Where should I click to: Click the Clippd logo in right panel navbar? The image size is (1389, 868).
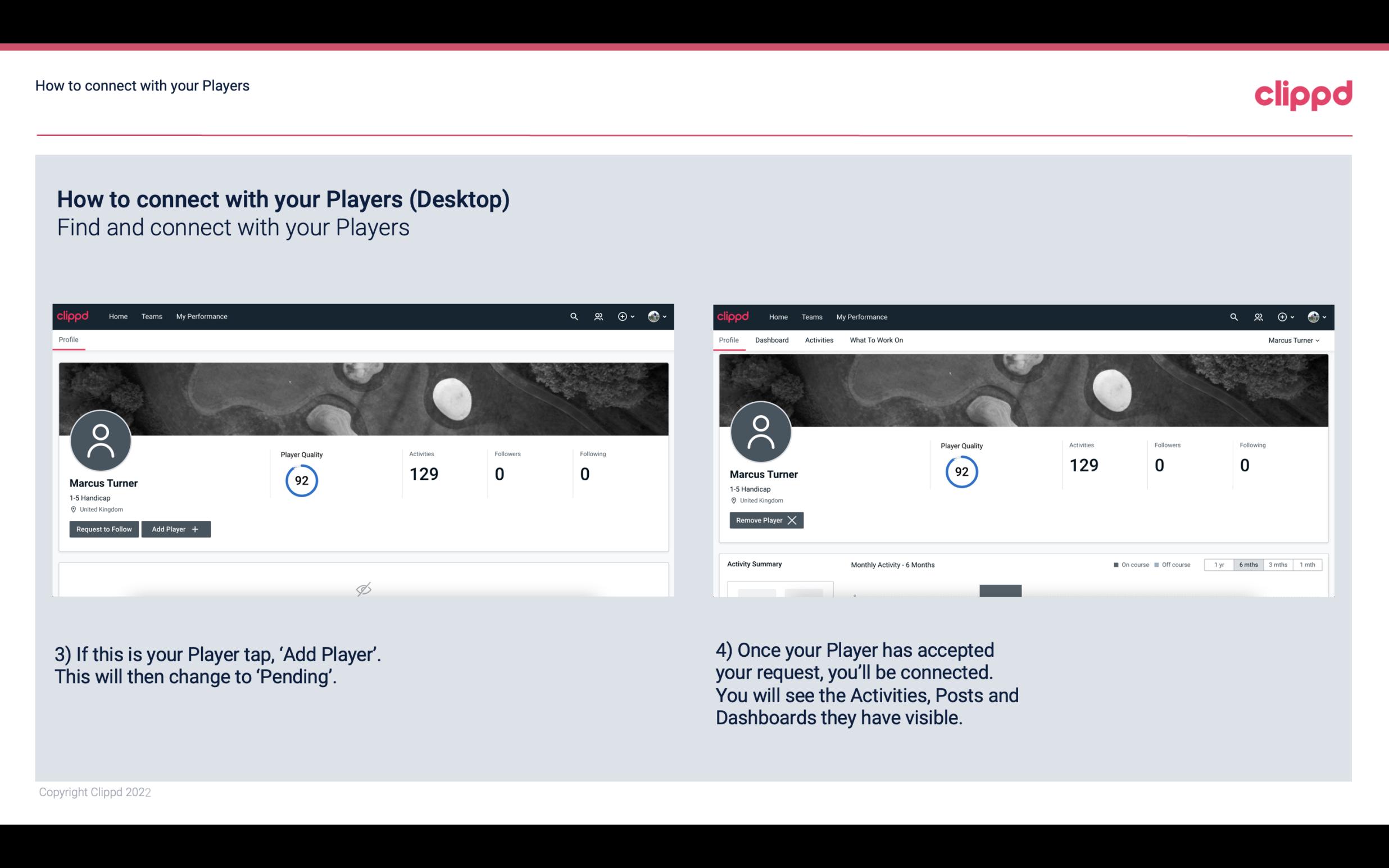[x=733, y=316]
